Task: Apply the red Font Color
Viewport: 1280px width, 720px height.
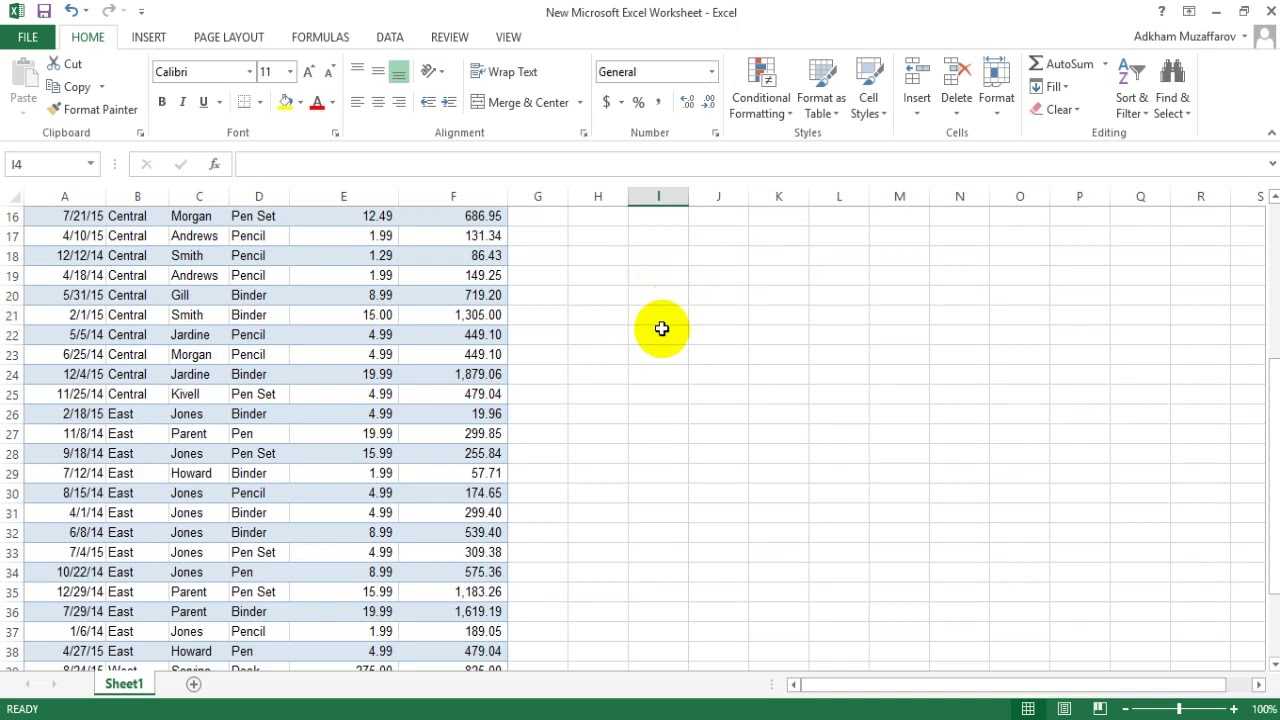Action: point(318,102)
